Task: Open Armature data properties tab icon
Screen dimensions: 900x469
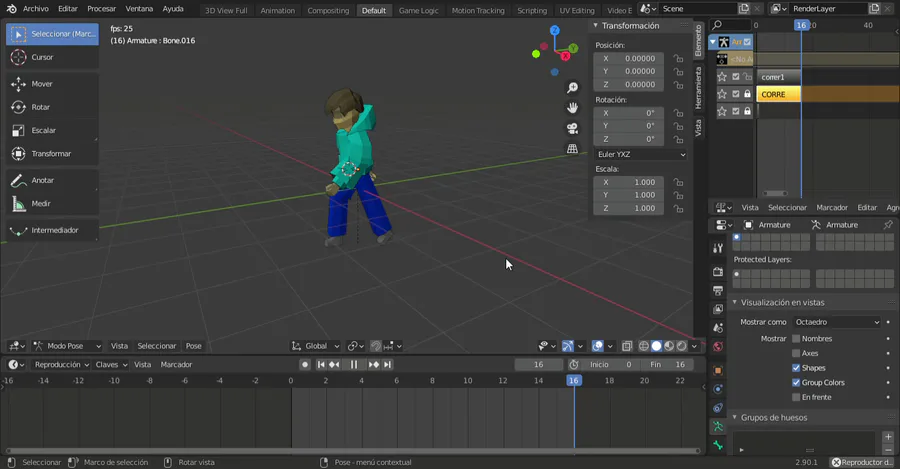Action: point(718,427)
